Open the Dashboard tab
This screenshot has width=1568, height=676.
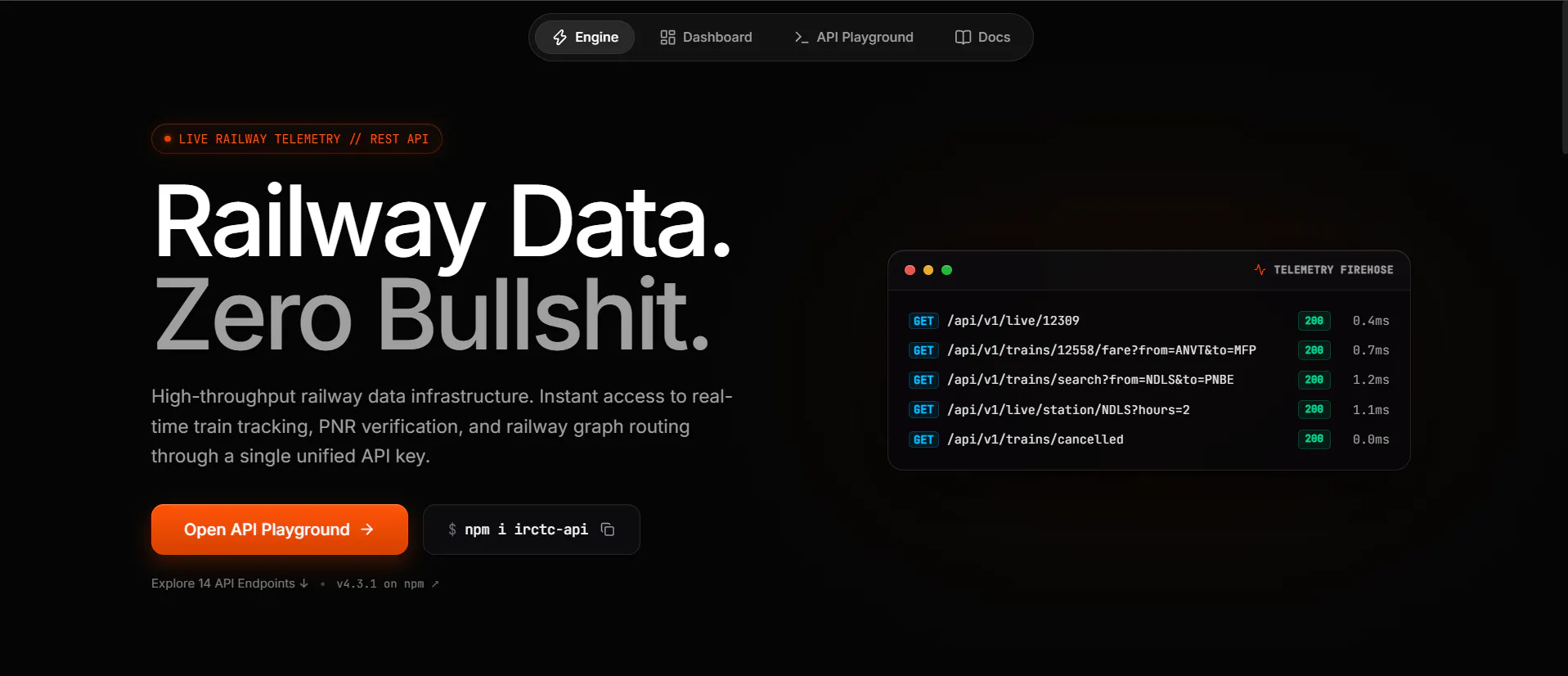click(x=706, y=38)
